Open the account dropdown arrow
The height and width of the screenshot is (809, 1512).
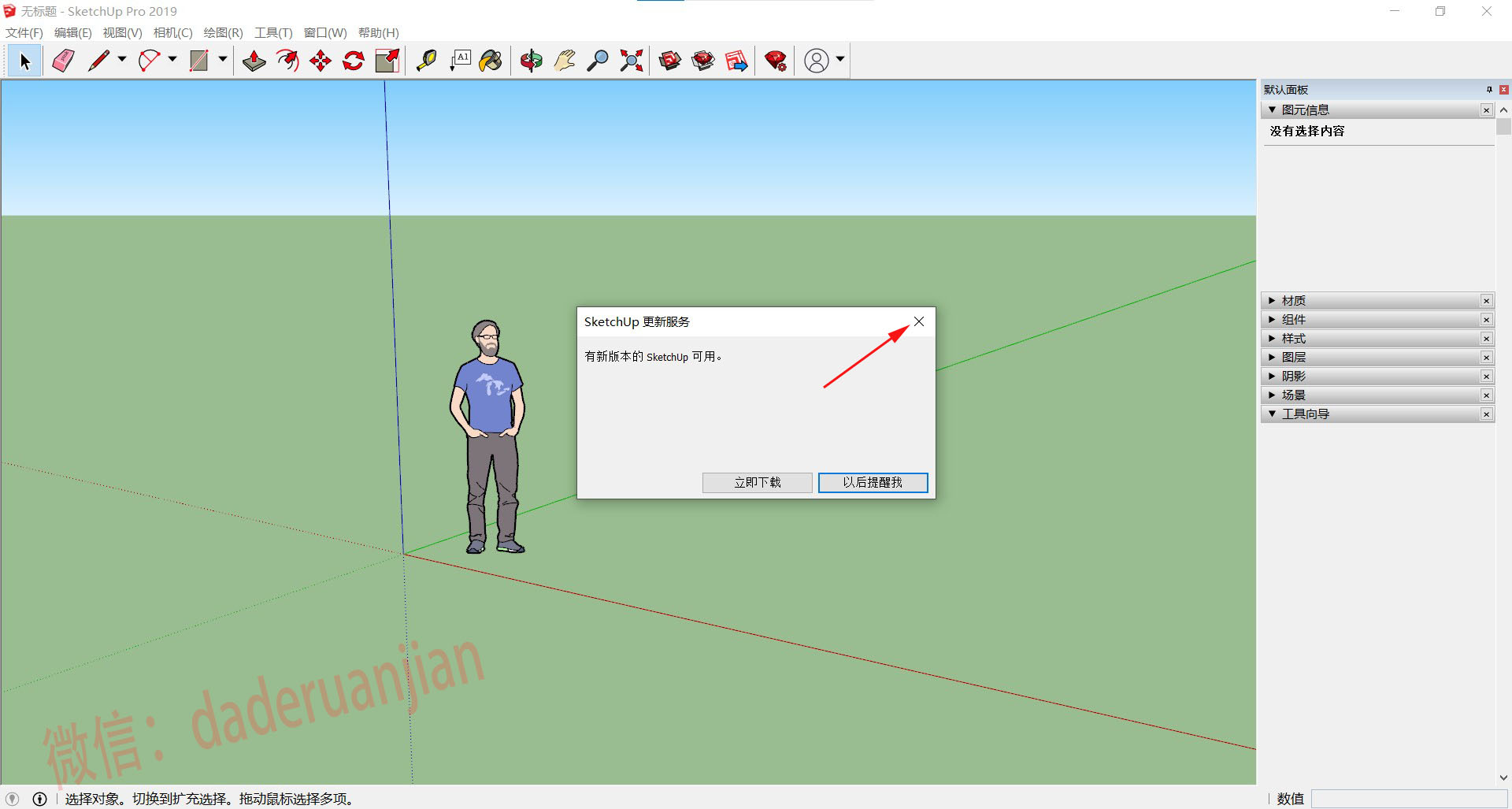(840, 59)
